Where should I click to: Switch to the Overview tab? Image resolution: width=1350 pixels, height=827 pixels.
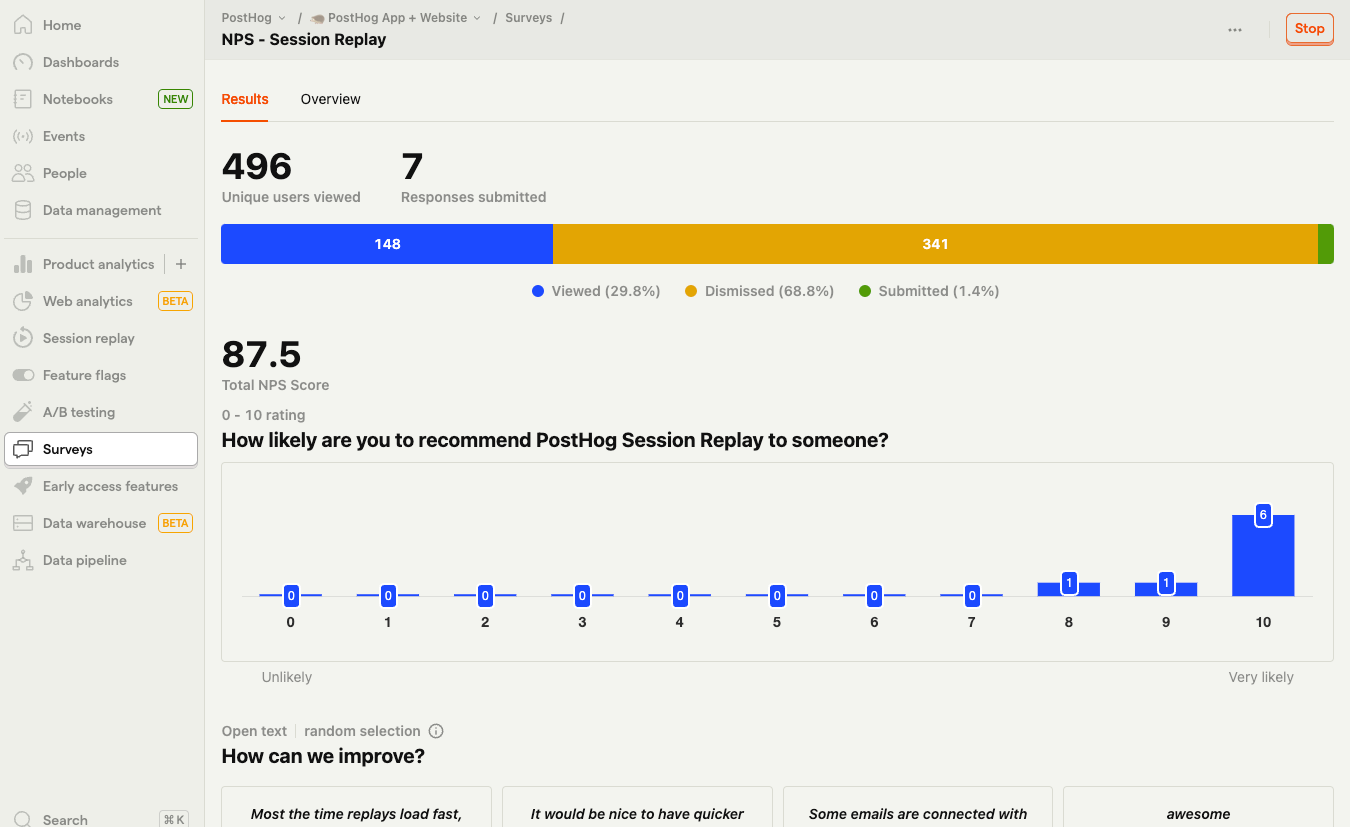click(331, 99)
